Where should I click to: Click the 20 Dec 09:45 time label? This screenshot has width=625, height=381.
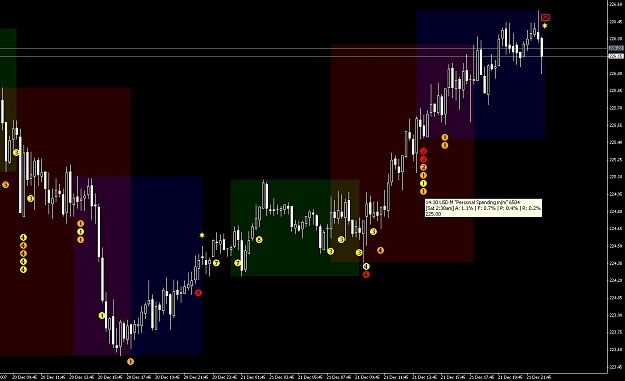coord(25,377)
